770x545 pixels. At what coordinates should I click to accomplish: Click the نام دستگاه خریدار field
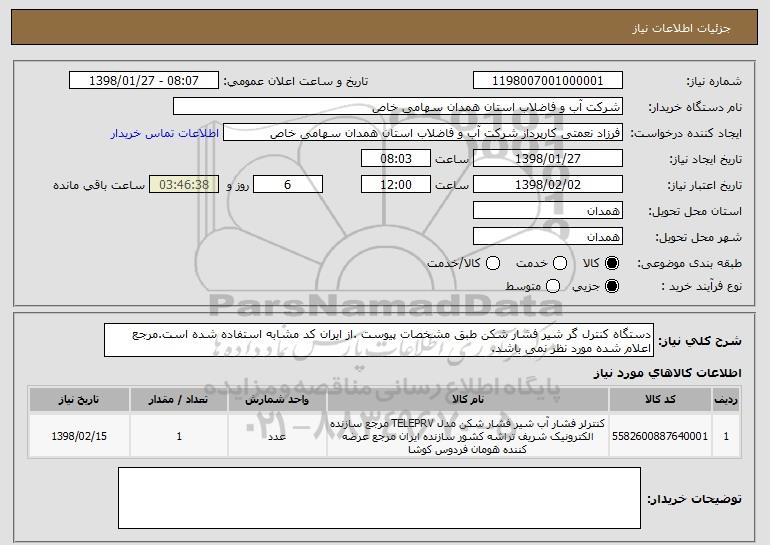tap(398, 107)
